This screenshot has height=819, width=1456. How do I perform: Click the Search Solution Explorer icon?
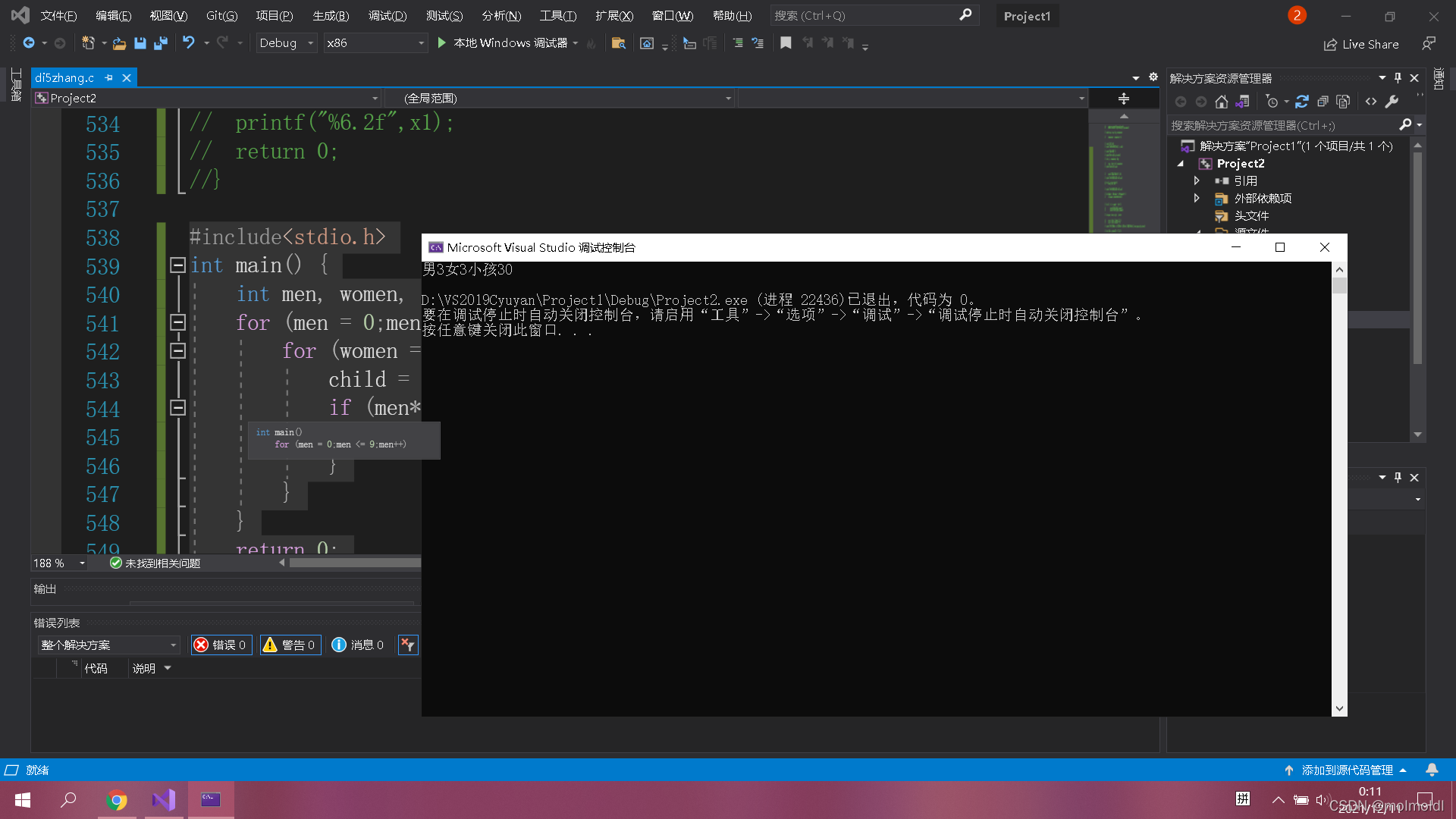point(1405,125)
